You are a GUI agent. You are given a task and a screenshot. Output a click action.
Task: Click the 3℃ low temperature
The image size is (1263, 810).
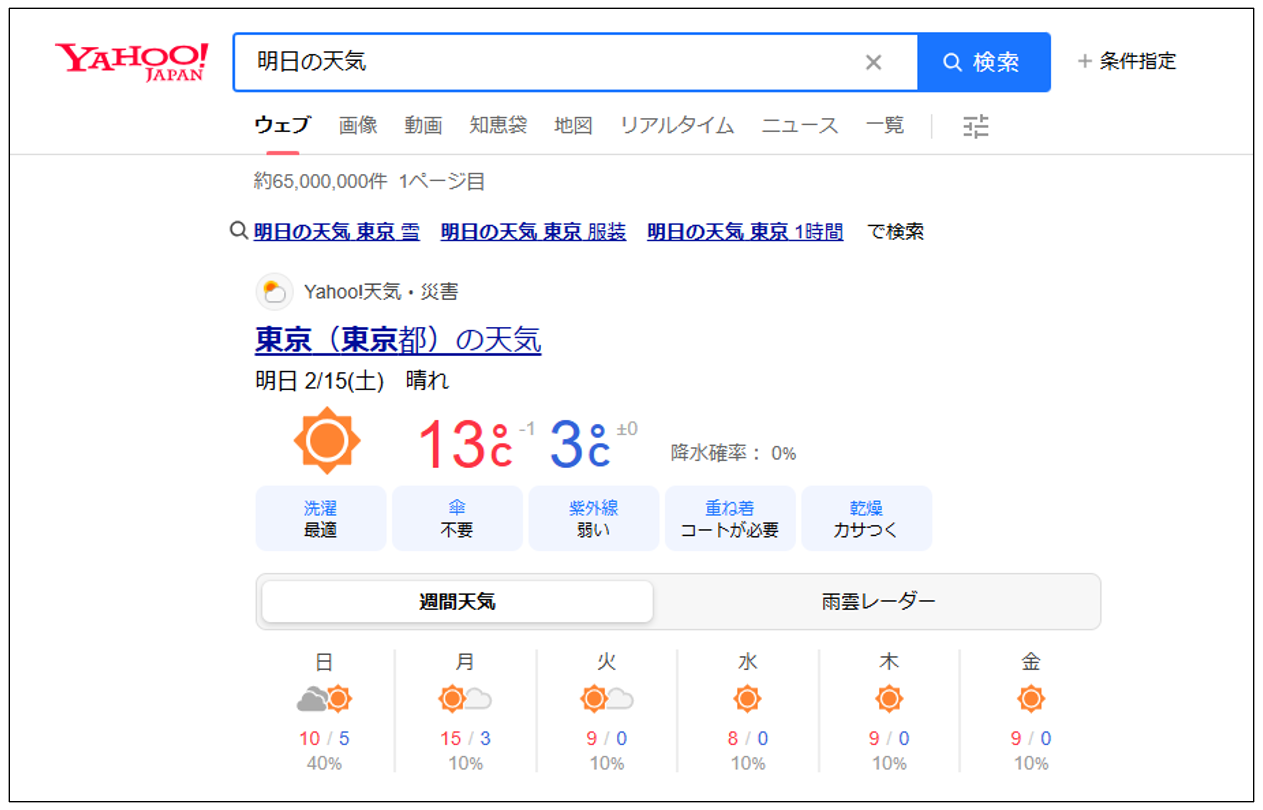pos(580,444)
